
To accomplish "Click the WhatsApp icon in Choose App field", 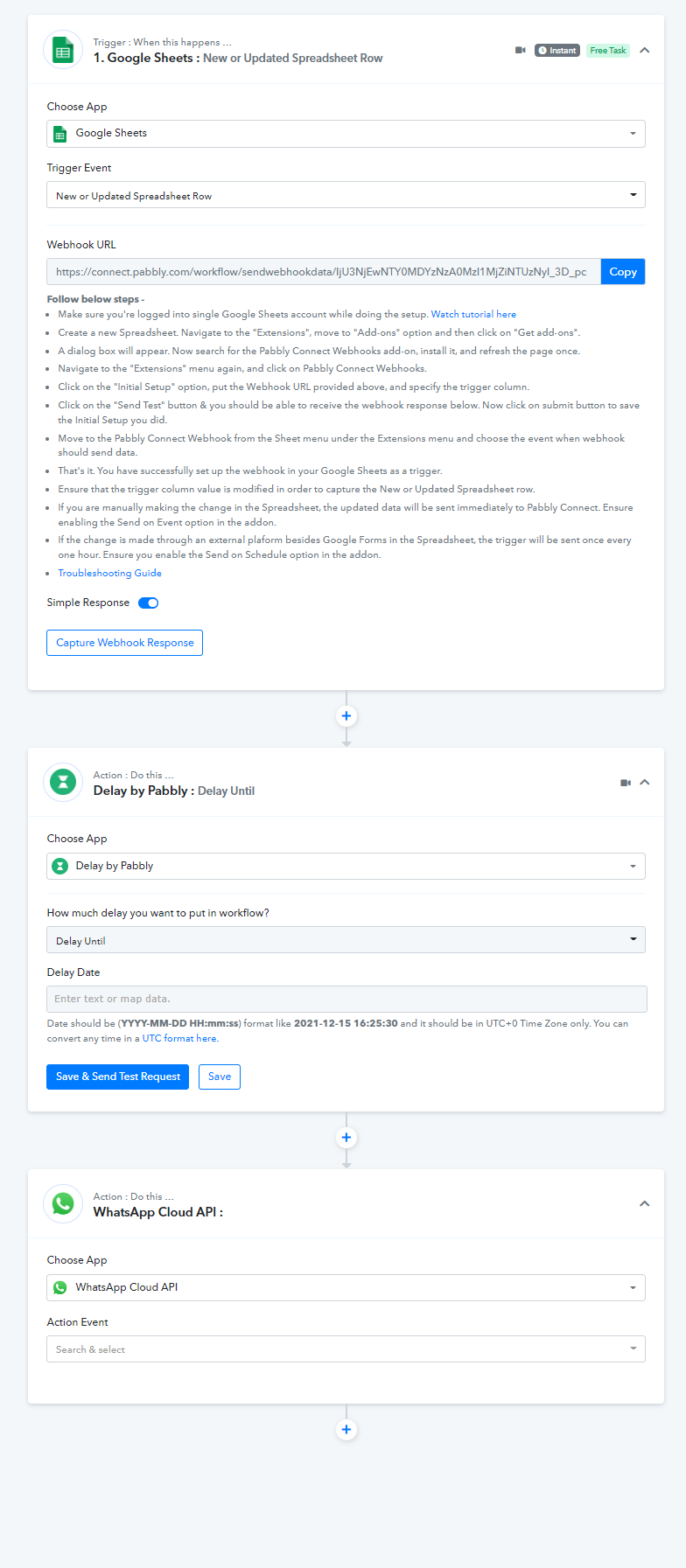I will pyautogui.click(x=60, y=1288).
